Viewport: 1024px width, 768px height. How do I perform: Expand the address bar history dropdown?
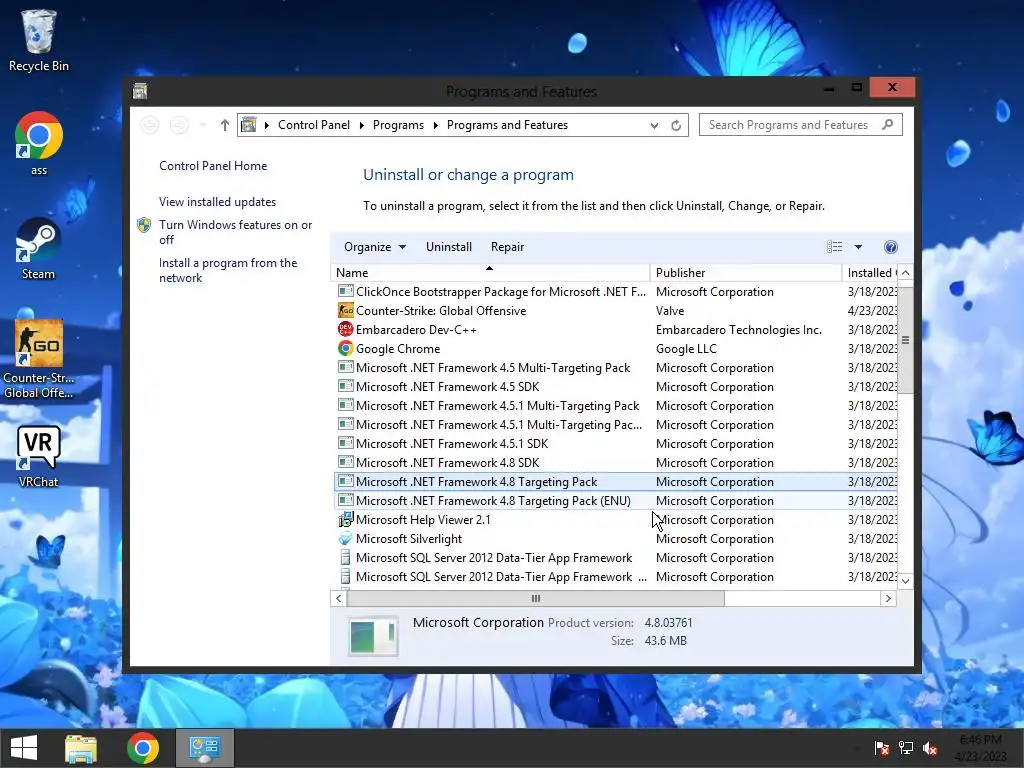[x=654, y=125]
